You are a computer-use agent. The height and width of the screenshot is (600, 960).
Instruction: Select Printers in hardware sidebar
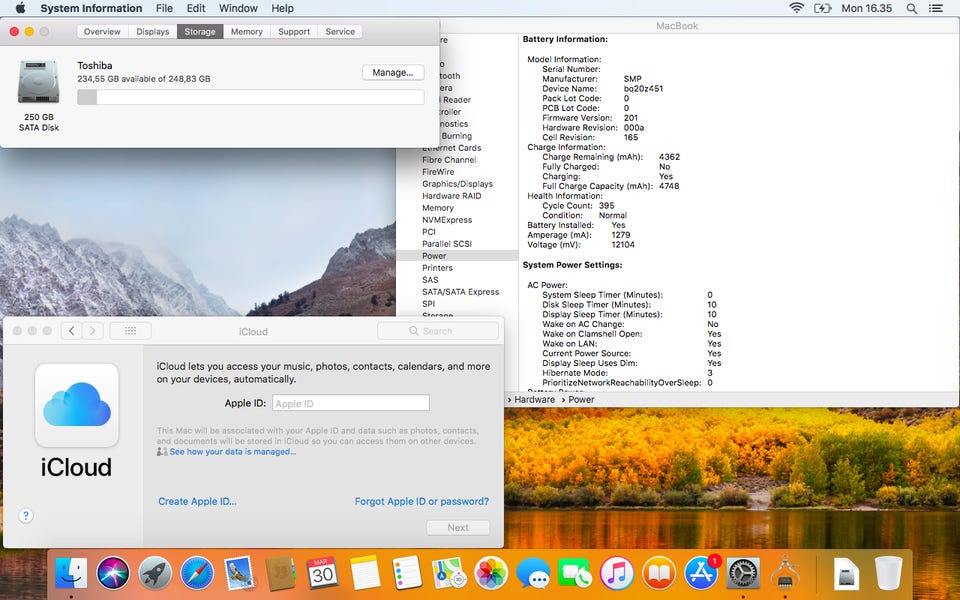(437, 268)
